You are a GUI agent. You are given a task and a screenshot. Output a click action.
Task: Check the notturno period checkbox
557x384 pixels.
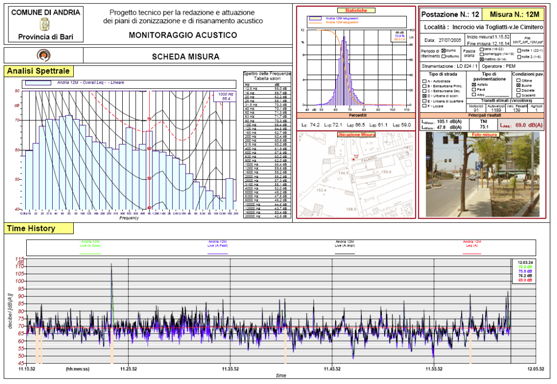coord(443,56)
